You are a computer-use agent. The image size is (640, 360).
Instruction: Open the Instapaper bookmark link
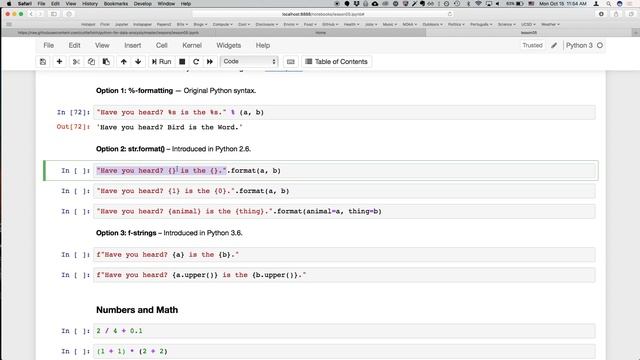pos(142,24)
